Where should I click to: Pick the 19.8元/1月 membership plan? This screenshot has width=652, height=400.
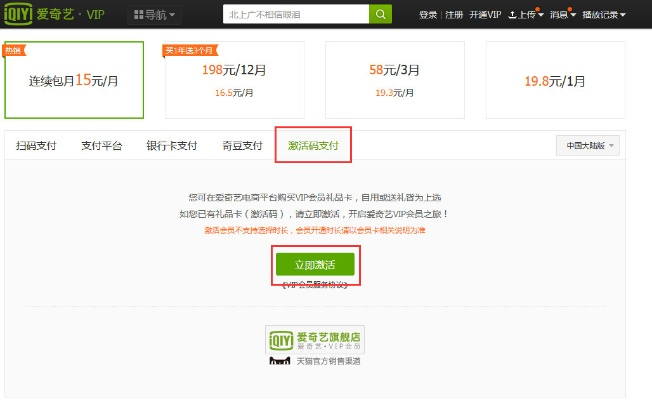(x=556, y=80)
